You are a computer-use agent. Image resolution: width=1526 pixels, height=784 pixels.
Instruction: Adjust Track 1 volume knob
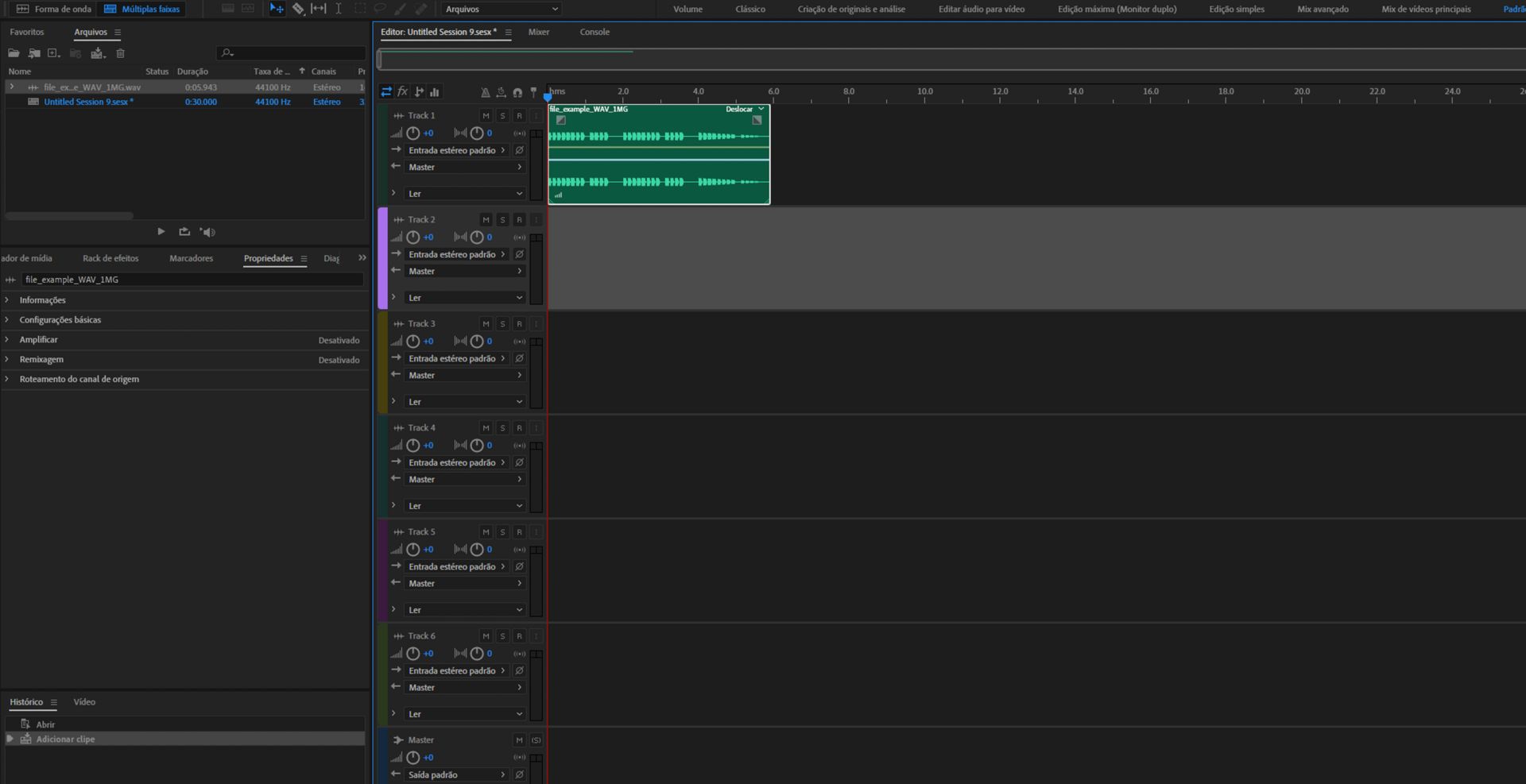pos(413,133)
